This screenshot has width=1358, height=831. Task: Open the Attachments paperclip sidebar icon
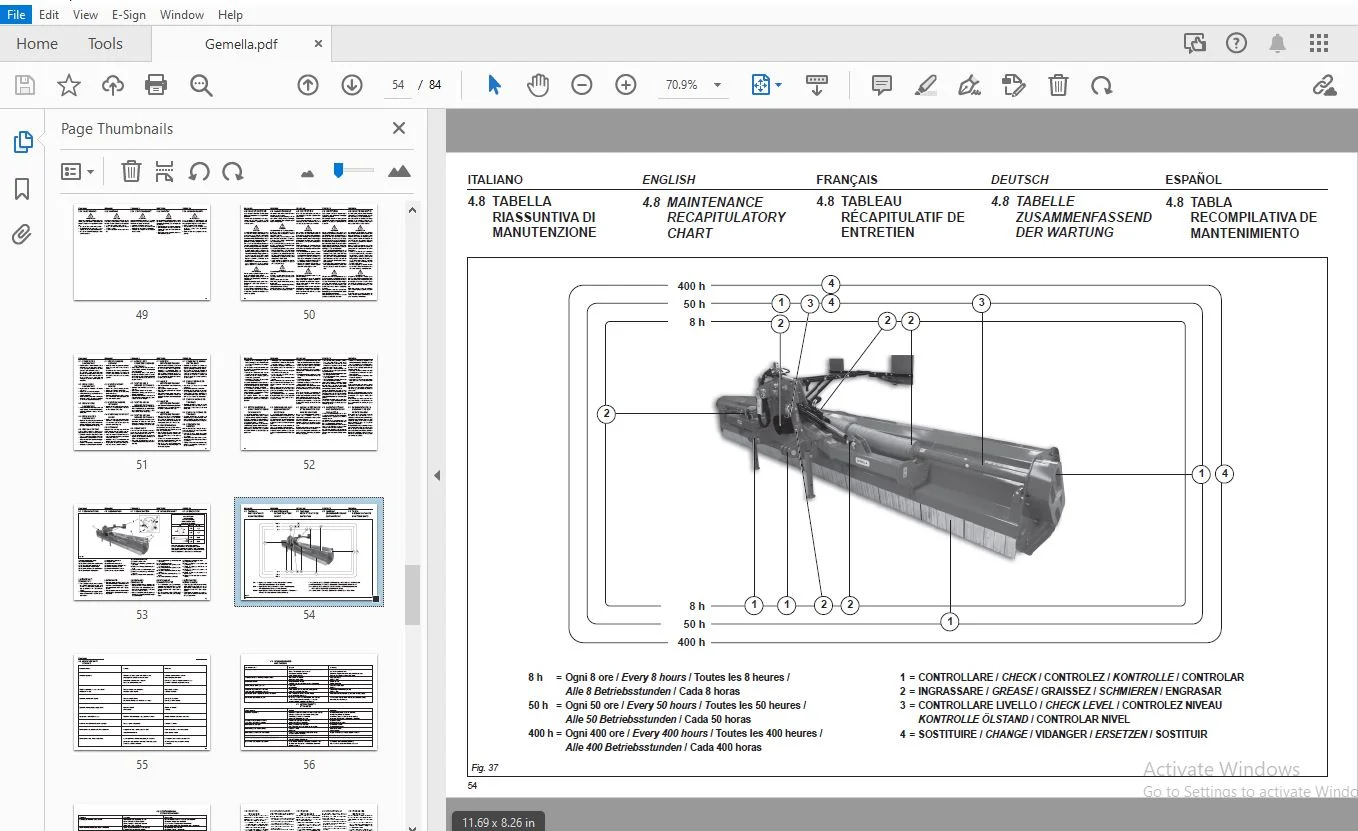22,235
